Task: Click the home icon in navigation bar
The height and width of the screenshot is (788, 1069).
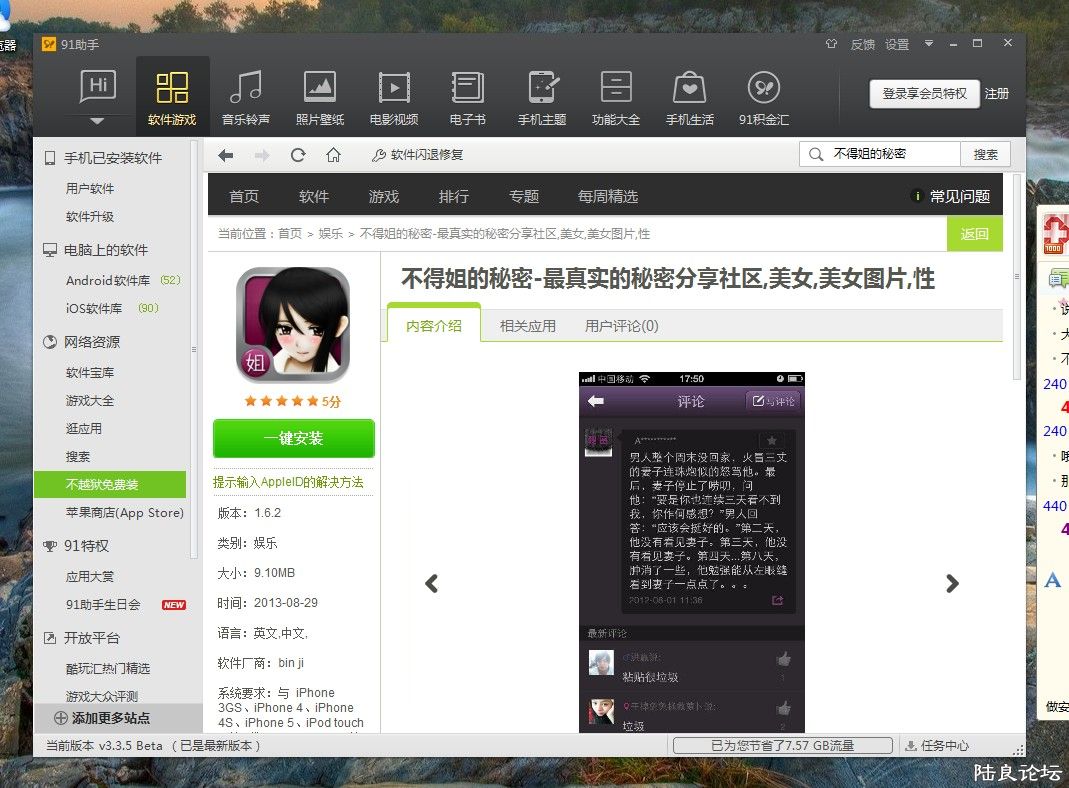Action: 334,155
